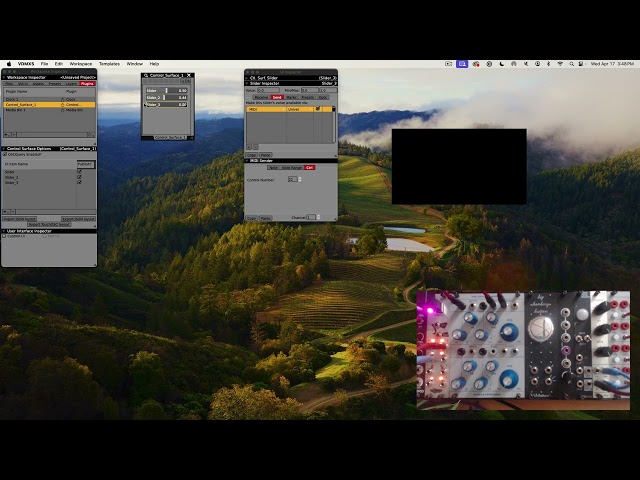Adjust the Slider_3 control in Control Surface
The image size is (640, 480).
pyautogui.click(x=167, y=104)
